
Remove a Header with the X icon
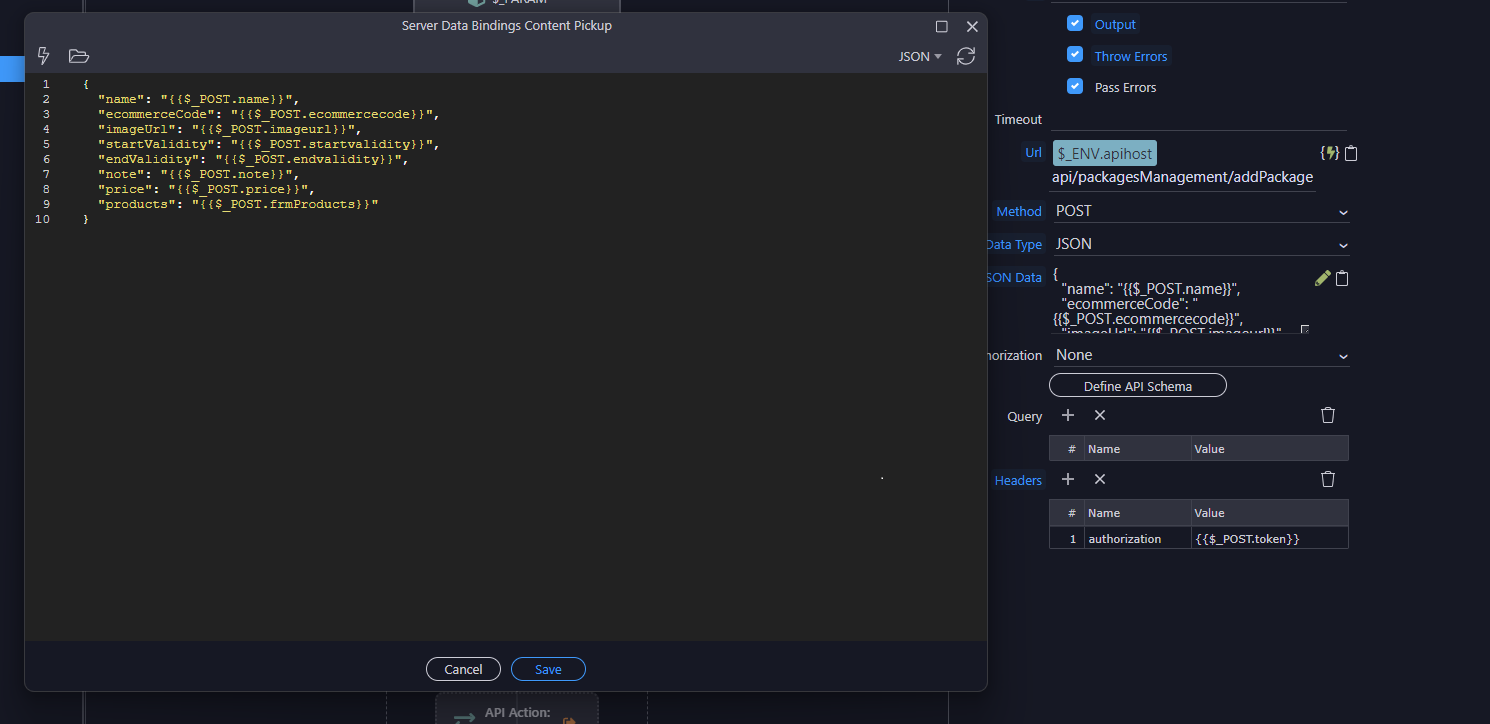coord(1099,479)
